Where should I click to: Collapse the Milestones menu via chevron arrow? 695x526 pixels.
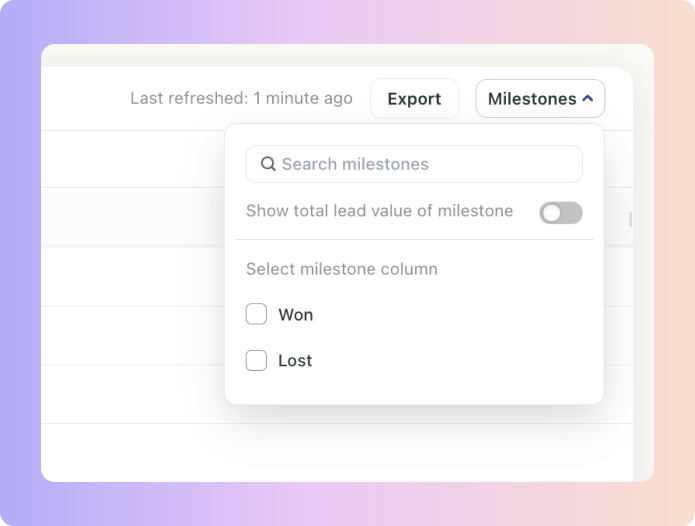[x=588, y=98]
